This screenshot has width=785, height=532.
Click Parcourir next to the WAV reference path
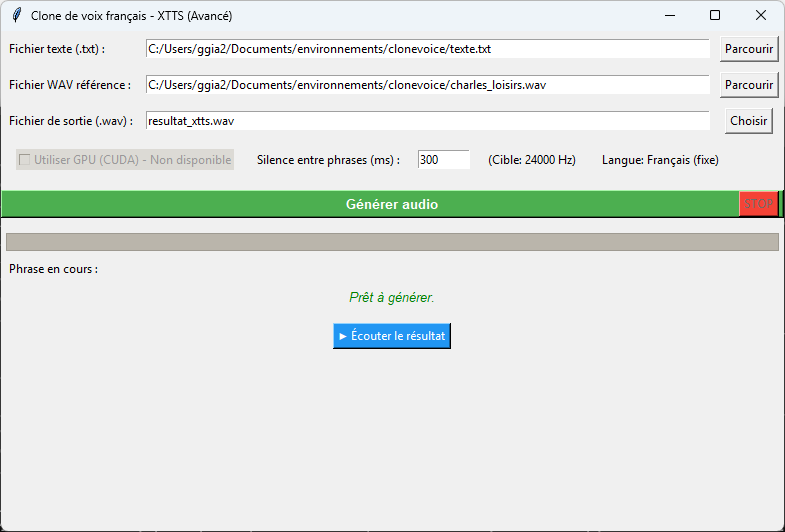[748, 85]
